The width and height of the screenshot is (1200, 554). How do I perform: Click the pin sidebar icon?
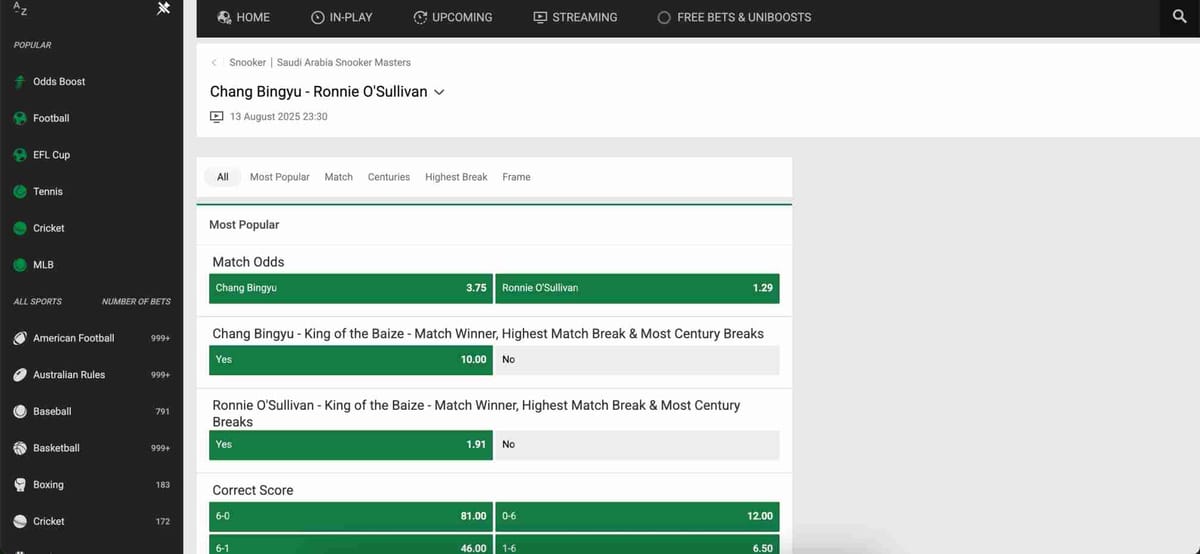point(164,8)
